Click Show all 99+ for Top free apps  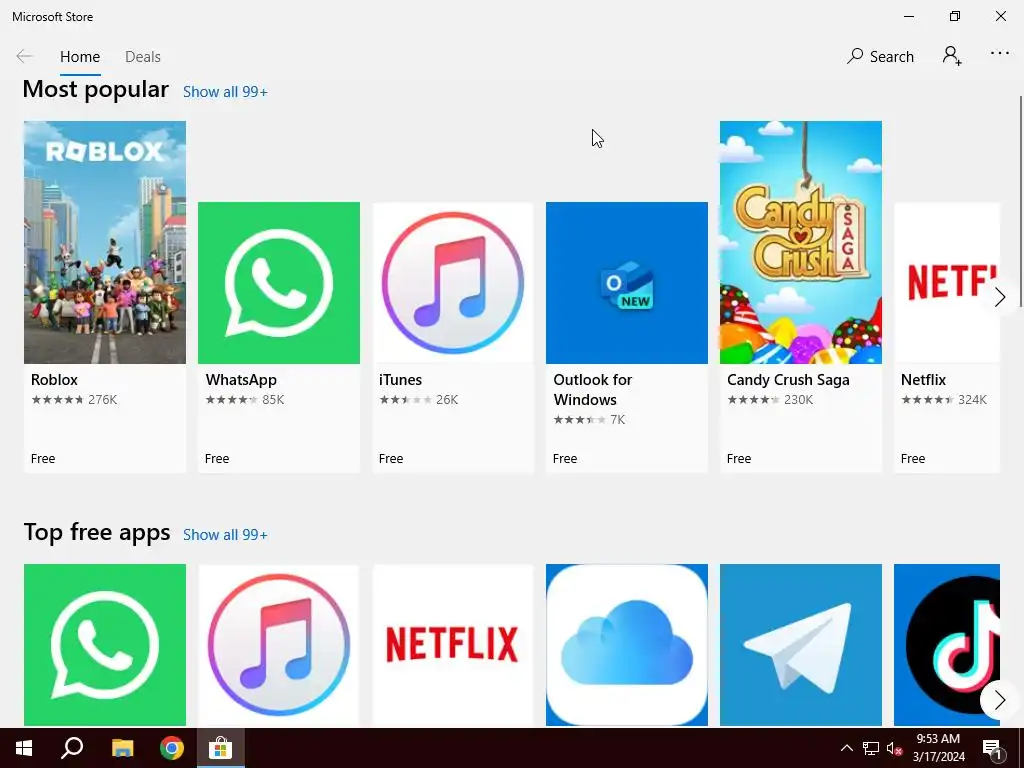(x=225, y=535)
